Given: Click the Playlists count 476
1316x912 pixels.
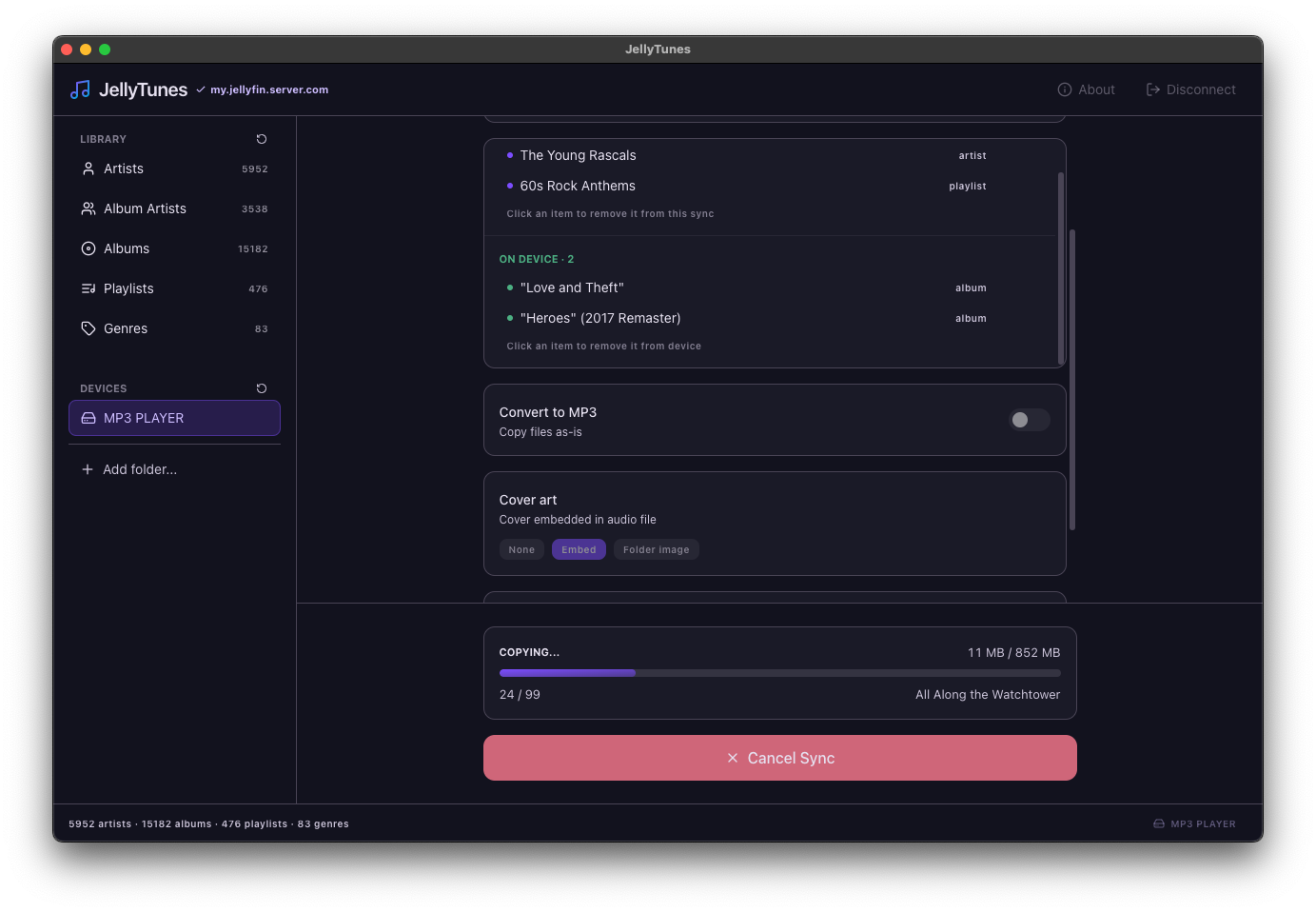Looking at the screenshot, I should 258,289.
